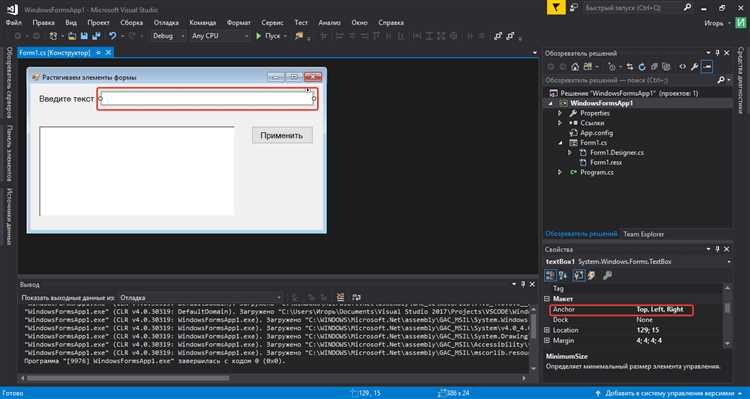The image size is (750, 399).
Task: Click the Undo toolbar icon
Action: coord(112,36)
